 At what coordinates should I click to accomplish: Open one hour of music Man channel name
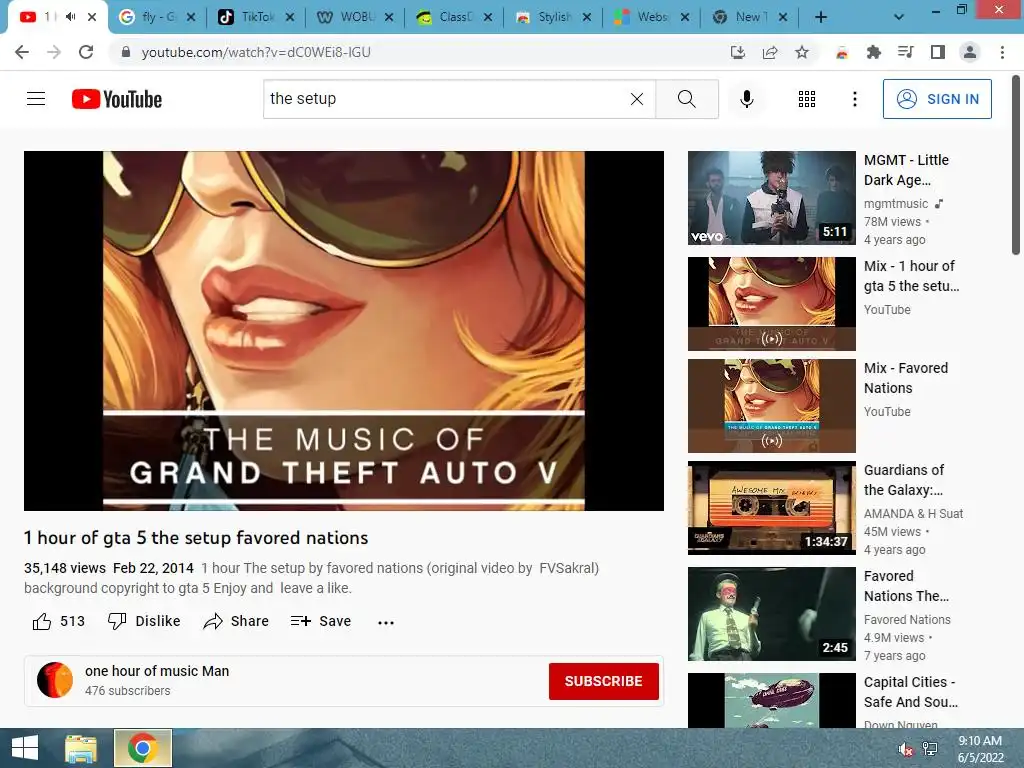click(x=157, y=671)
